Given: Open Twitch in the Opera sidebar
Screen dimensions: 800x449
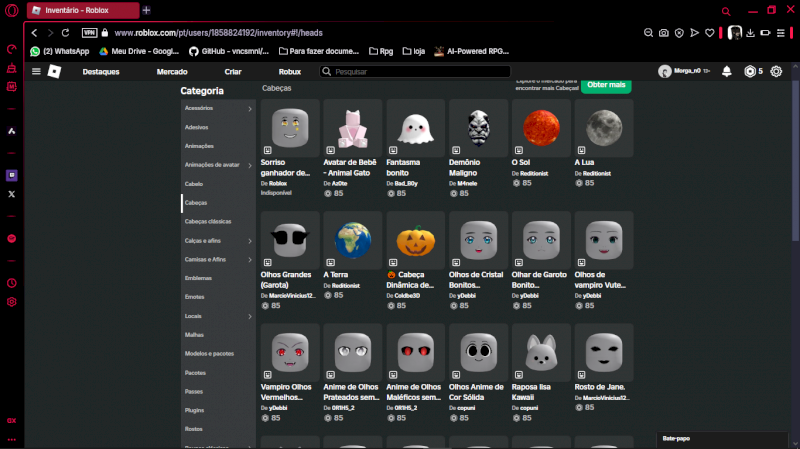Looking at the screenshot, I should [11, 175].
